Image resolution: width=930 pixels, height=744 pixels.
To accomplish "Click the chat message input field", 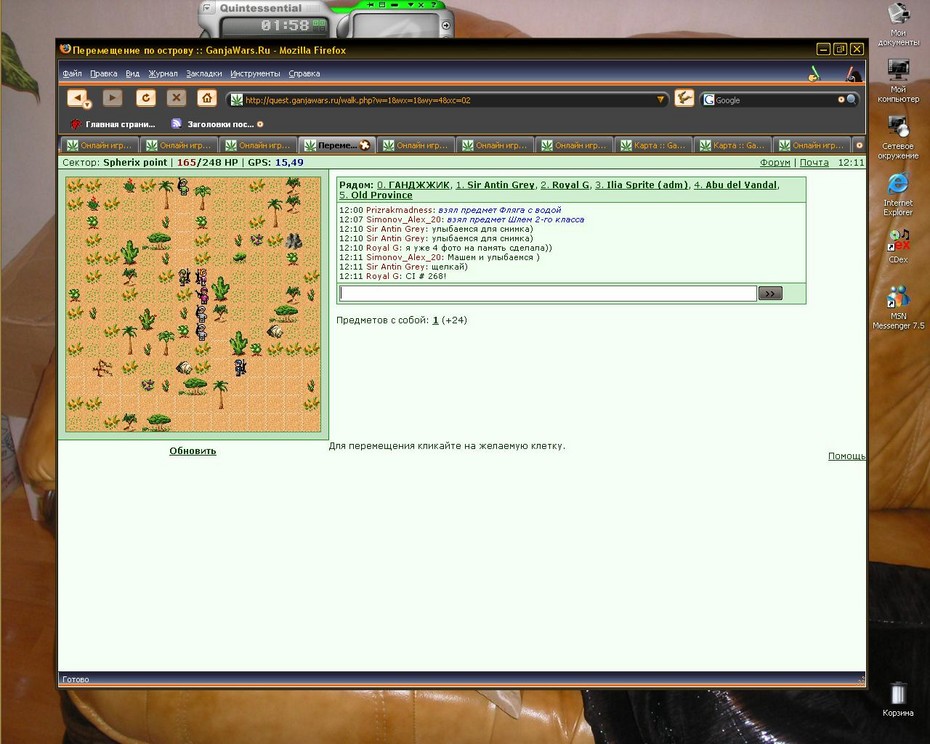I will coord(547,293).
